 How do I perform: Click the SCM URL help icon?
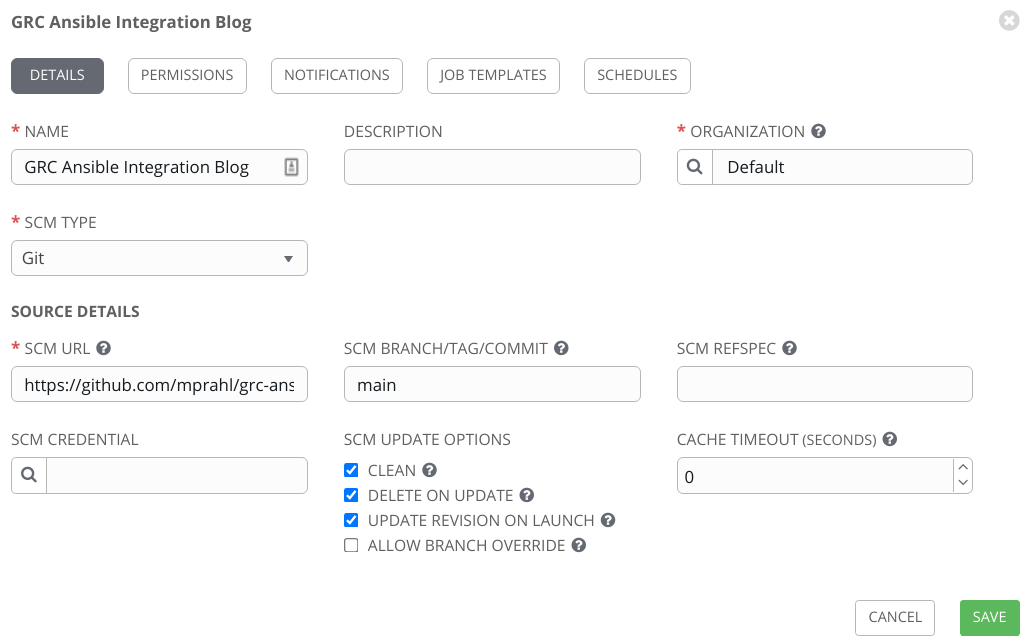coord(104,348)
